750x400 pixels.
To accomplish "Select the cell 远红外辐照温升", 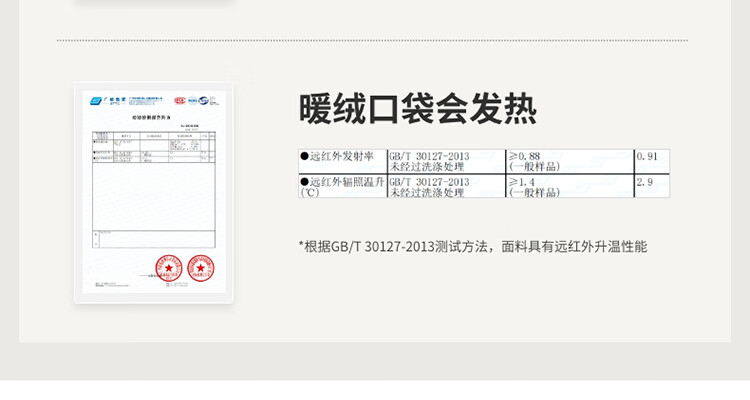I will click(342, 187).
